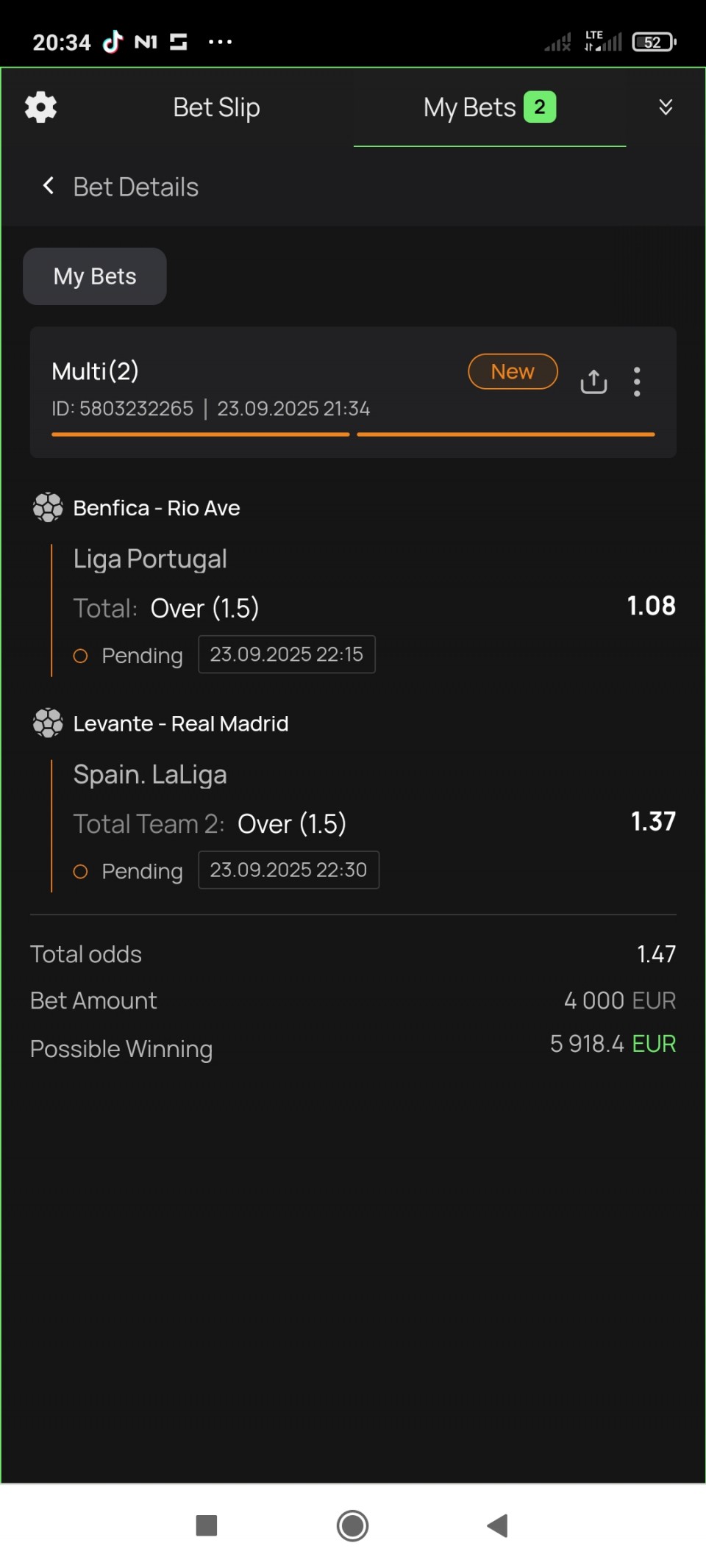Tap the Pending status circle for Levante bet

pos(81,871)
